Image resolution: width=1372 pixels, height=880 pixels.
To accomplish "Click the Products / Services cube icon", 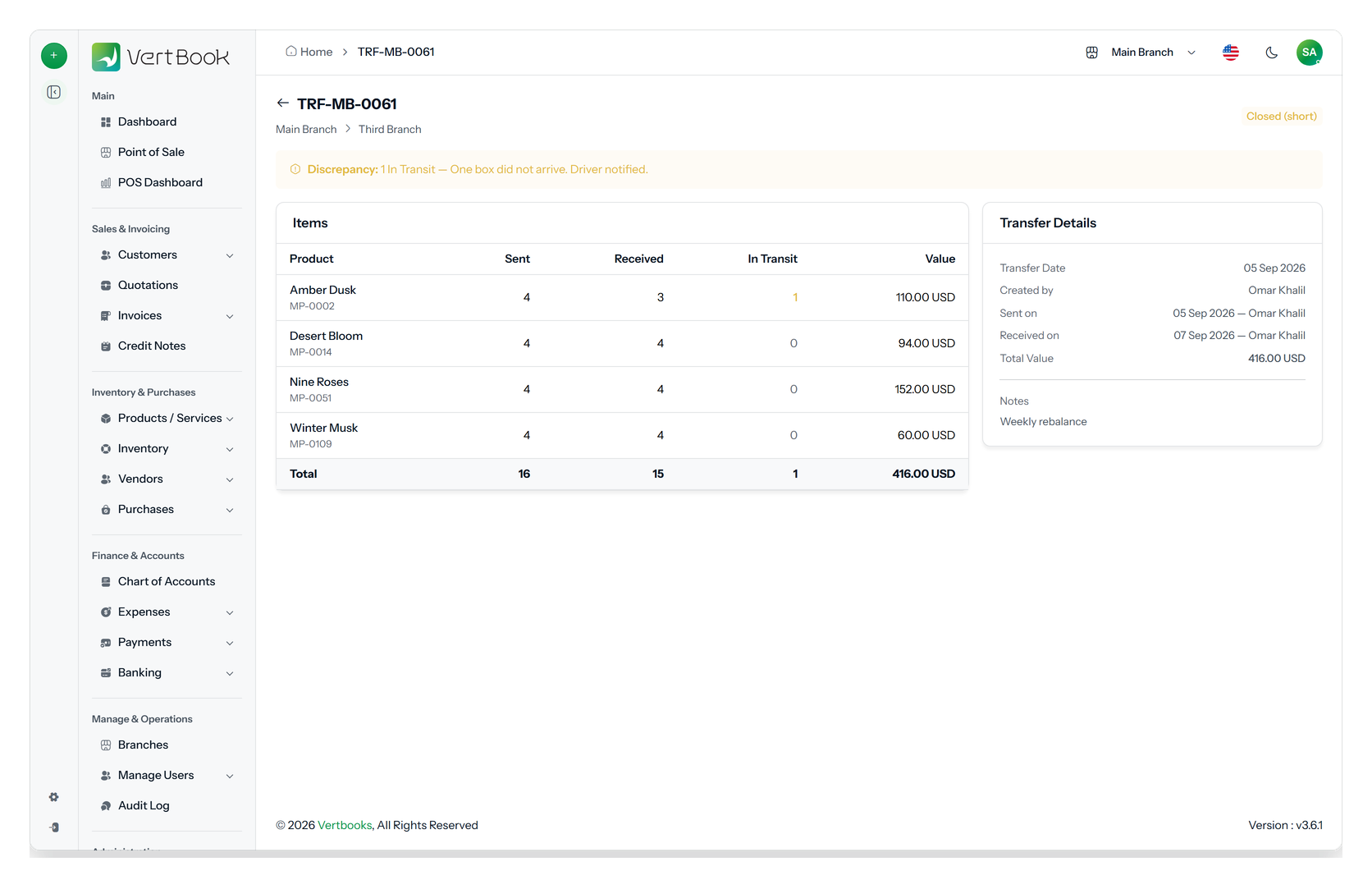I will 106,419.
